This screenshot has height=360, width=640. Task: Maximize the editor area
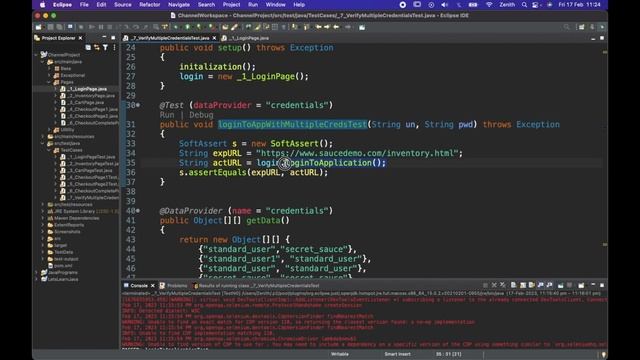[x=602, y=38]
